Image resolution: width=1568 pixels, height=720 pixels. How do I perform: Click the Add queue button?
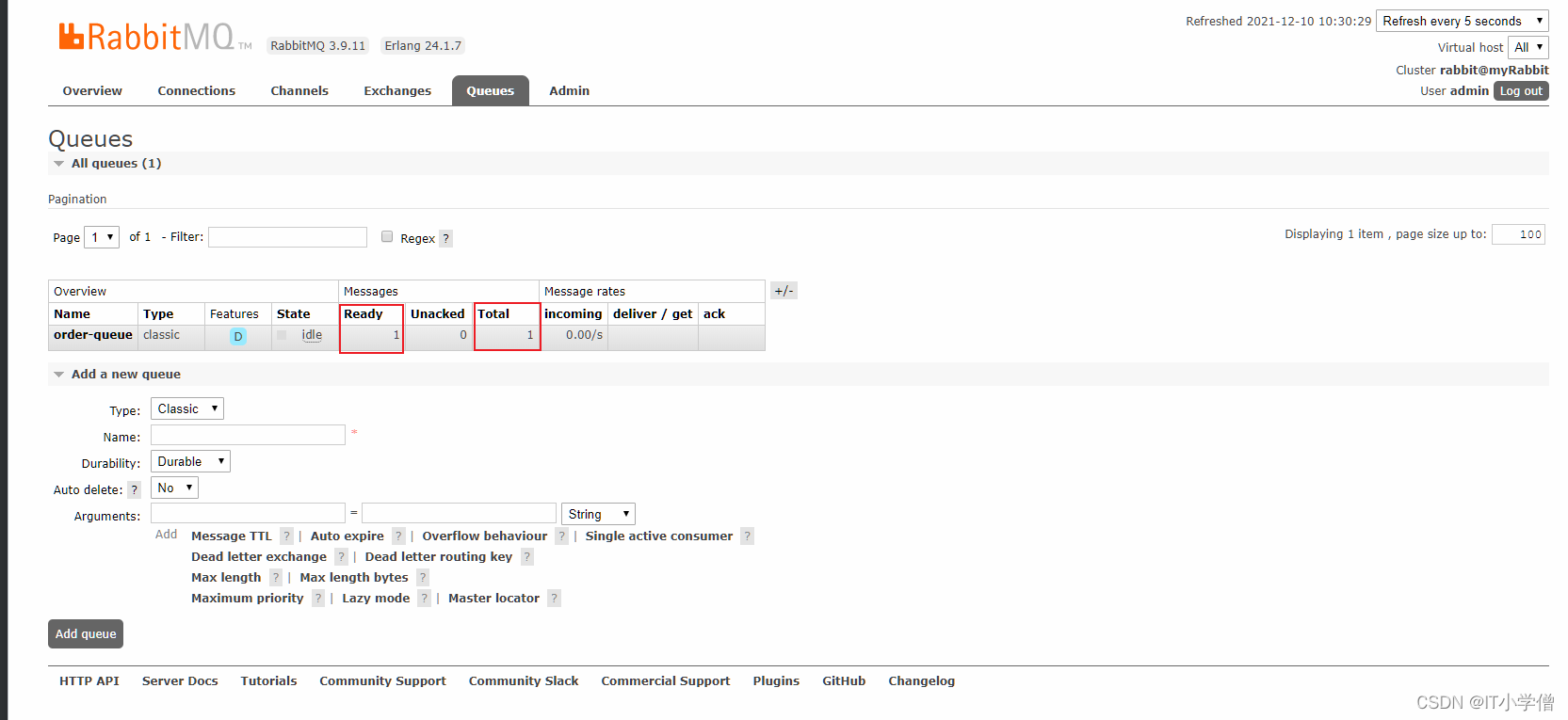coord(86,634)
